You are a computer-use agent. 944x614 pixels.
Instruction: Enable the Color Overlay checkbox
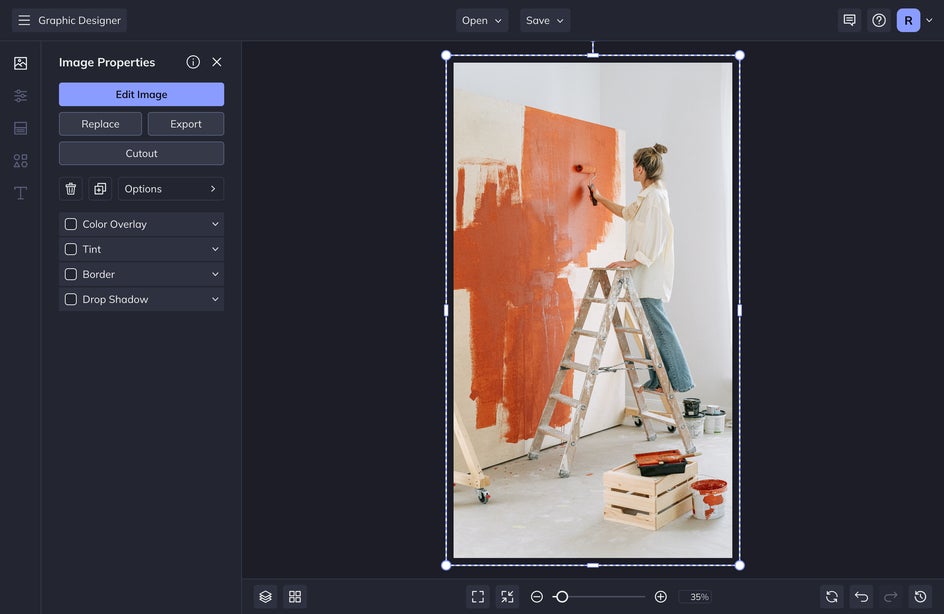point(70,224)
